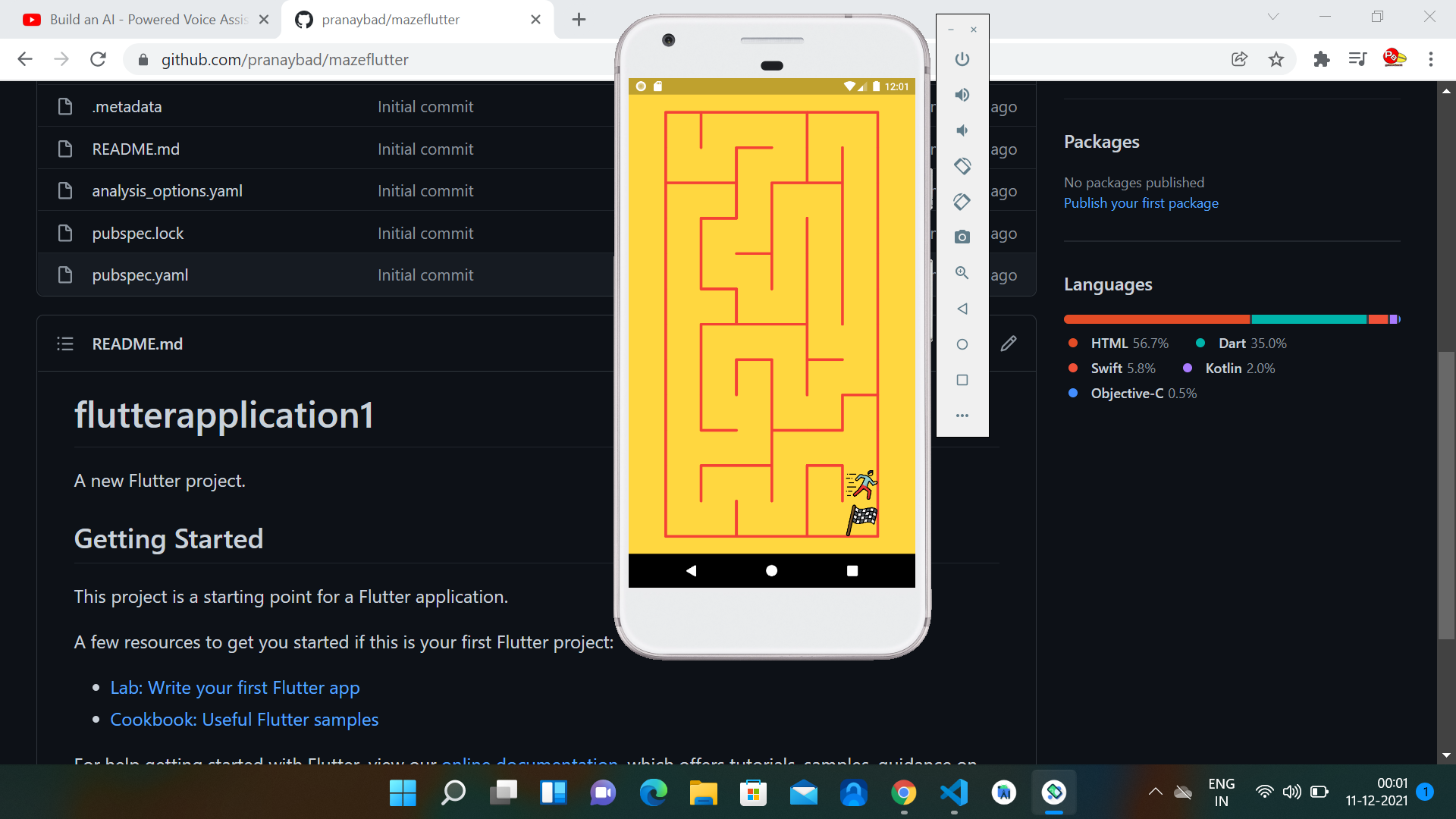This screenshot has width=1456, height=819.
Task: Open a new browser tab
Action: (579, 20)
